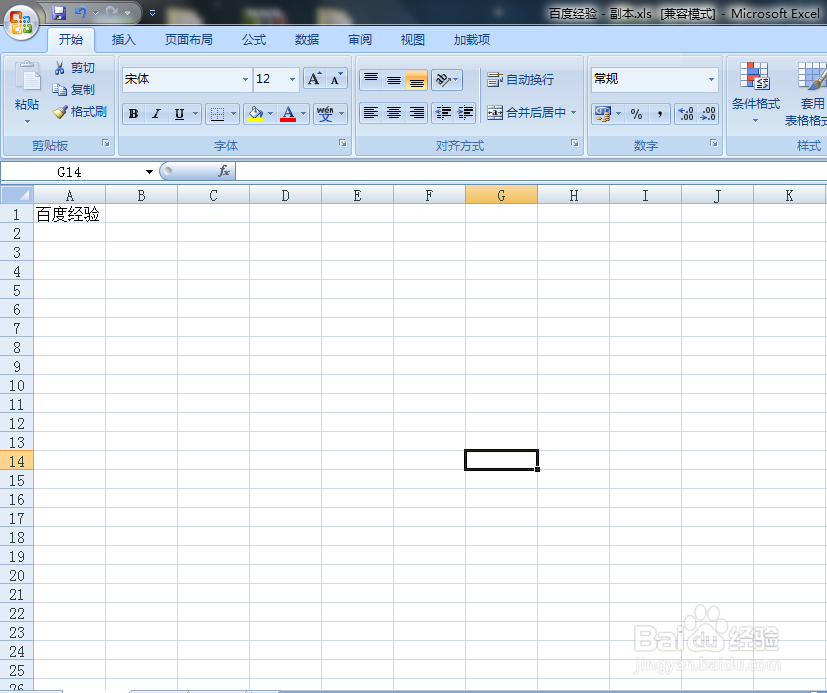Switch to 审阅 tab

360,40
